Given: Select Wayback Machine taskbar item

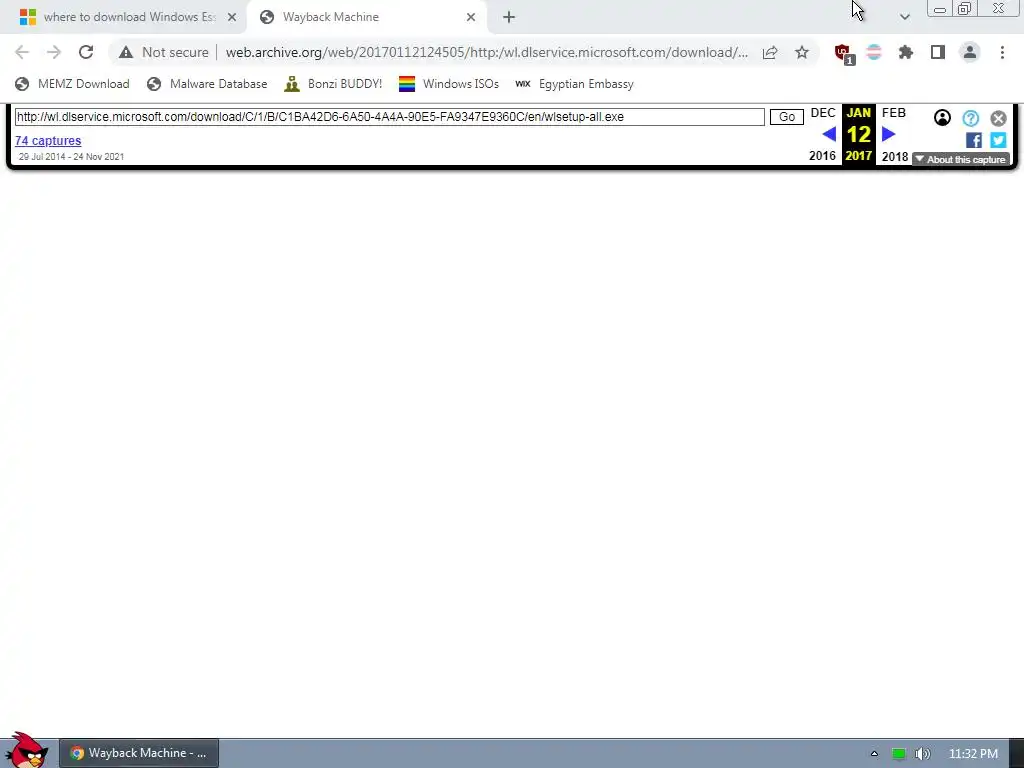Looking at the screenshot, I should point(139,753).
